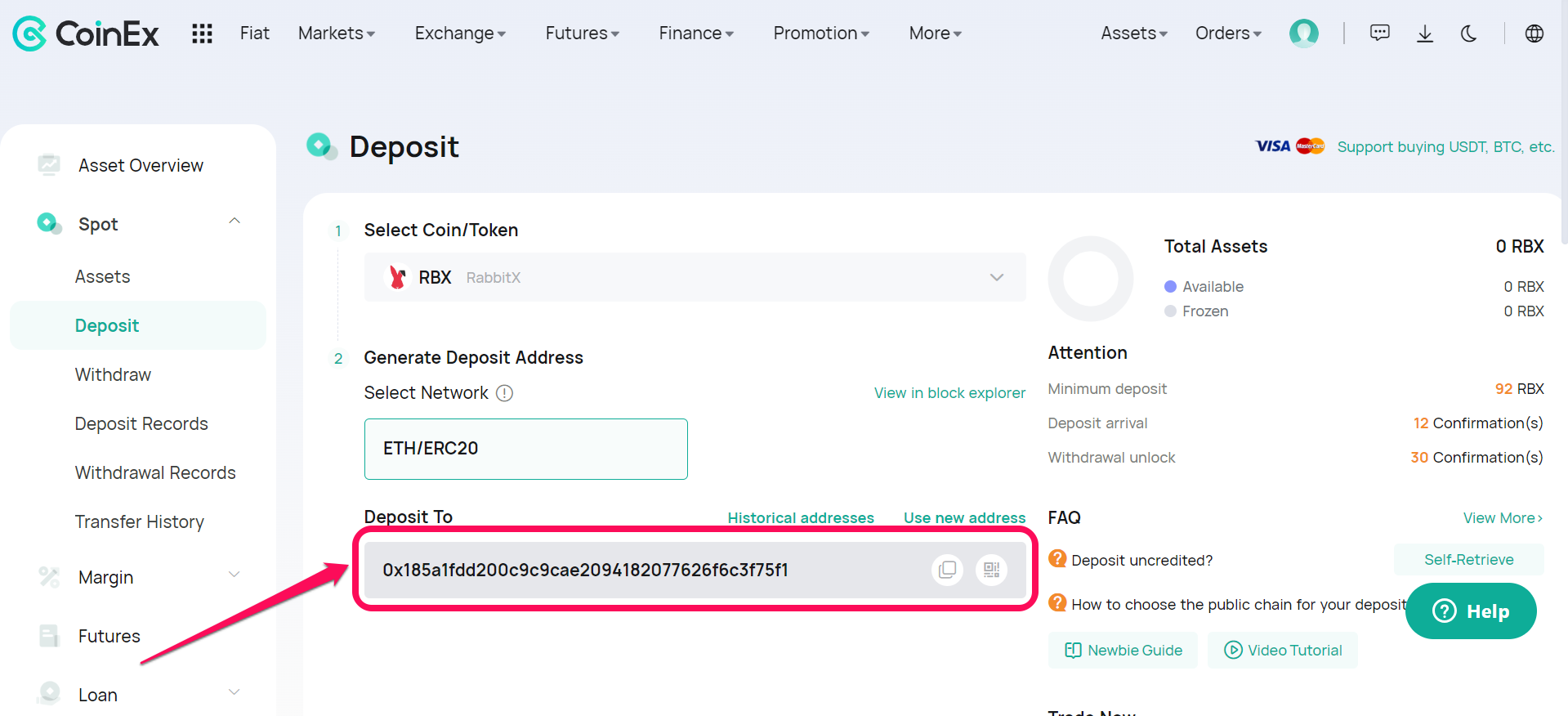Expand the Loan section chevron
Viewport: 1568px width, 716px height.
pyautogui.click(x=235, y=692)
